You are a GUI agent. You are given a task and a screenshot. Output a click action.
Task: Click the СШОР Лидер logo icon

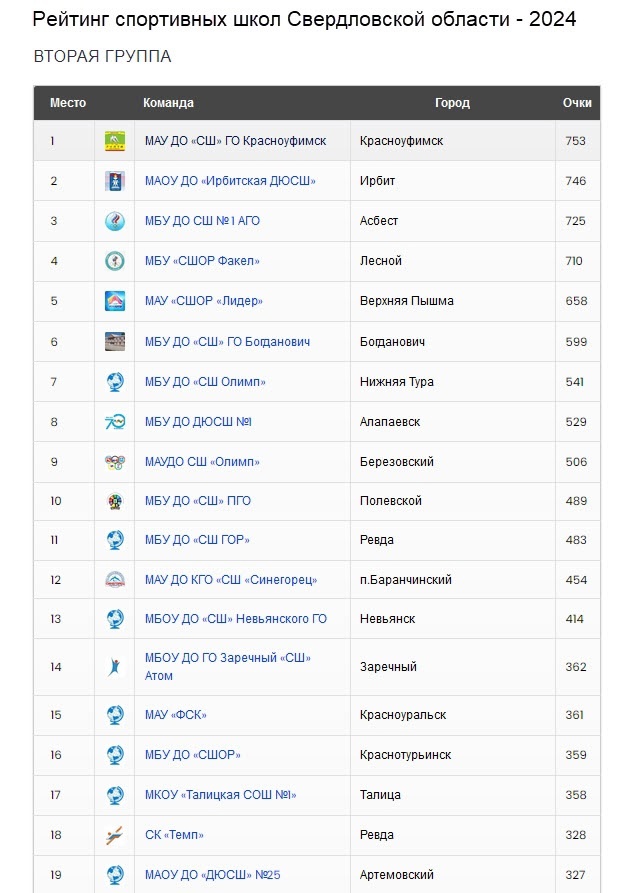pyautogui.click(x=114, y=301)
